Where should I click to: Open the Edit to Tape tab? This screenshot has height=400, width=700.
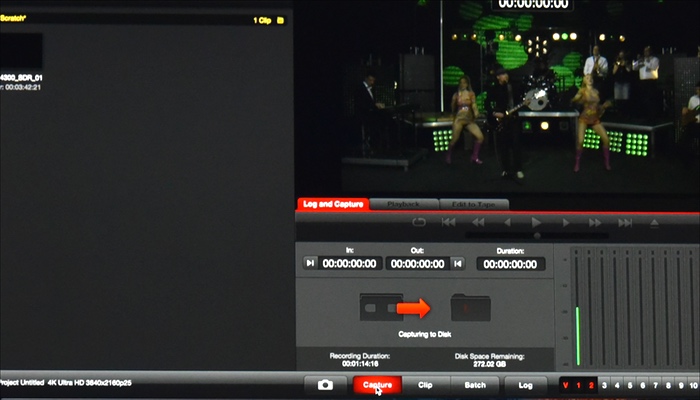point(473,204)
